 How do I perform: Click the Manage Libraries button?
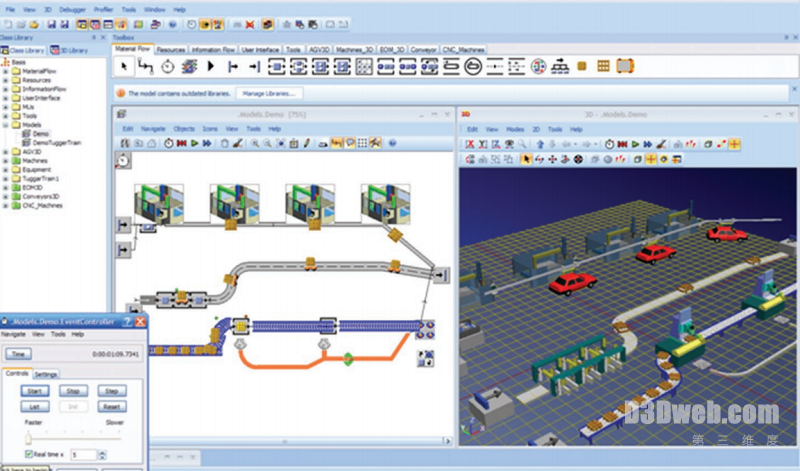tap(268, 93)
